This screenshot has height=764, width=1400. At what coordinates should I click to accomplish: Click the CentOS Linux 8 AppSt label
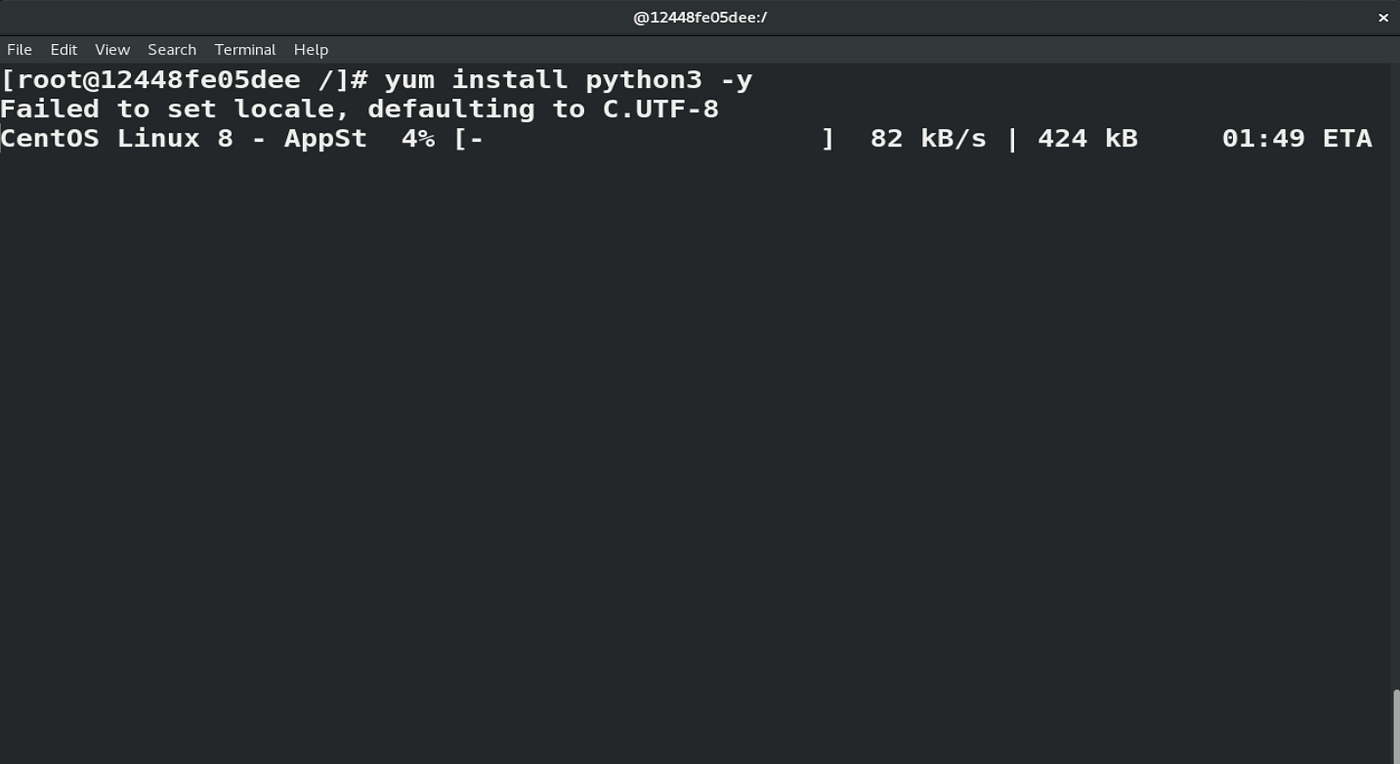182,138
